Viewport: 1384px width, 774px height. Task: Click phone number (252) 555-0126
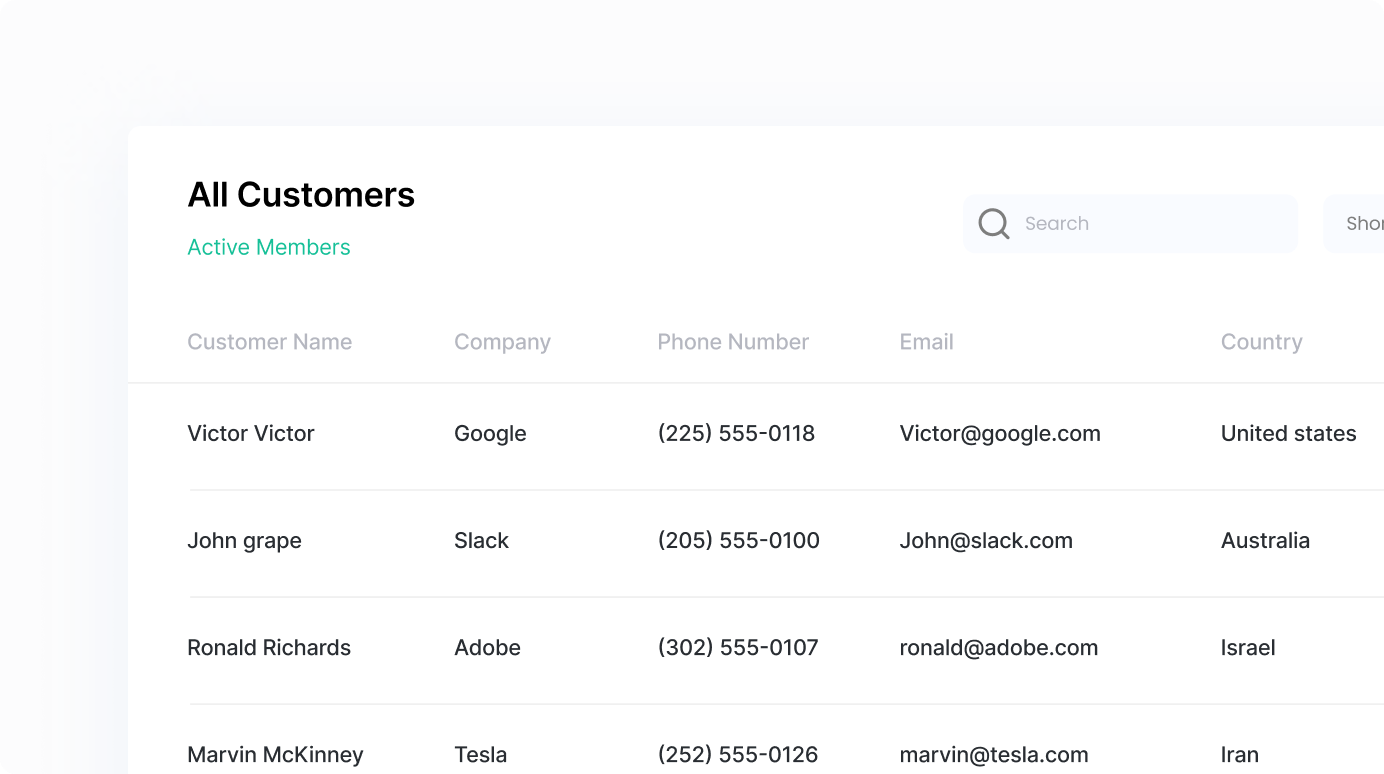(x=738, y=754)
